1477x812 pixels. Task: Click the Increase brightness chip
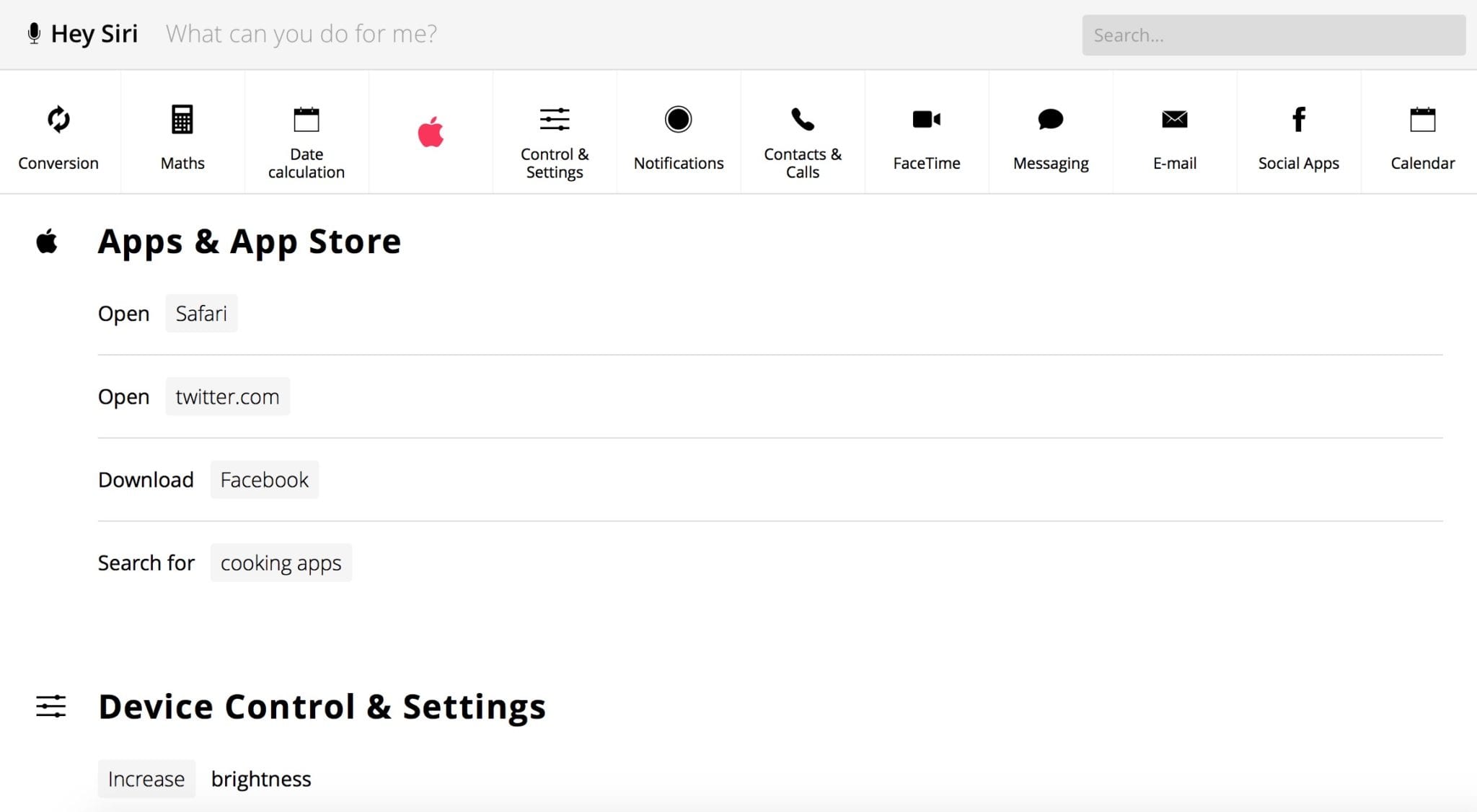[x=146, y=779]
